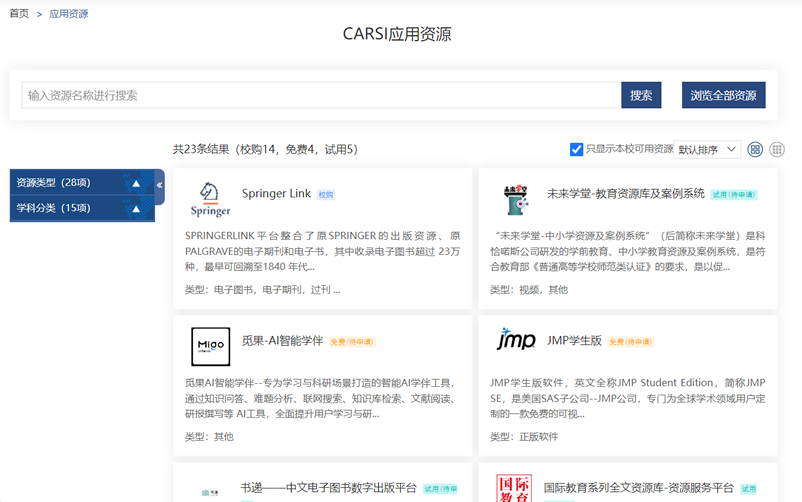Viewport: 802px width, 502px height.
Task: Switch to compact small grid view
Action: click(777, 150)
